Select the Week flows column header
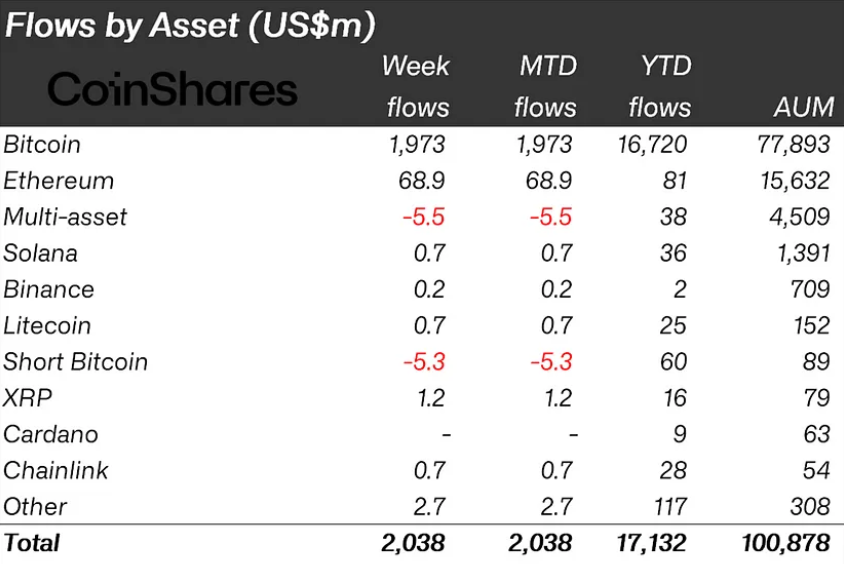This screenshot has height=564, width=844. click(416, 87)
